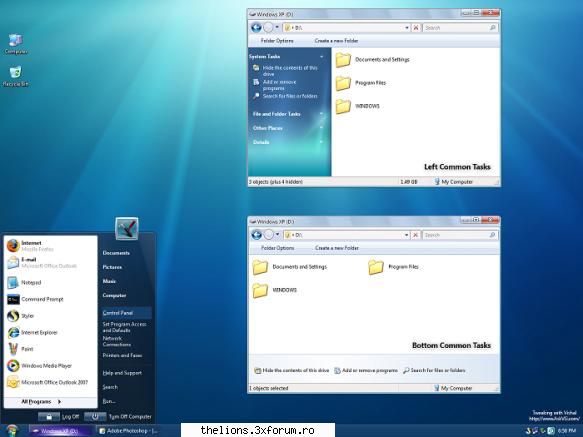Screen dimensions: 583x437
Task: Switch to Adobe Photoshop taskbar button
Action: point(129,431)
